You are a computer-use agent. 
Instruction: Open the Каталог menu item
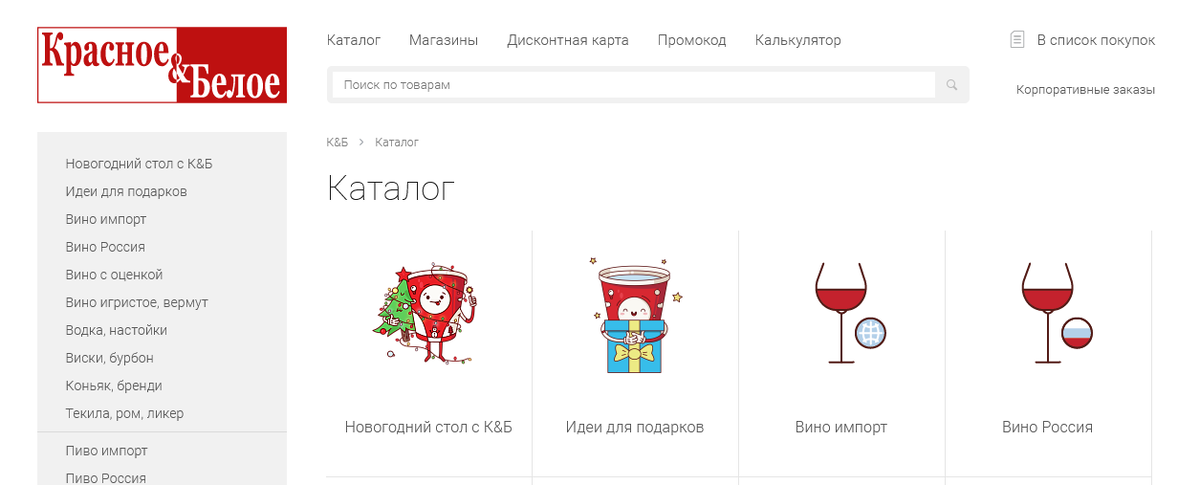coord(354,40)
